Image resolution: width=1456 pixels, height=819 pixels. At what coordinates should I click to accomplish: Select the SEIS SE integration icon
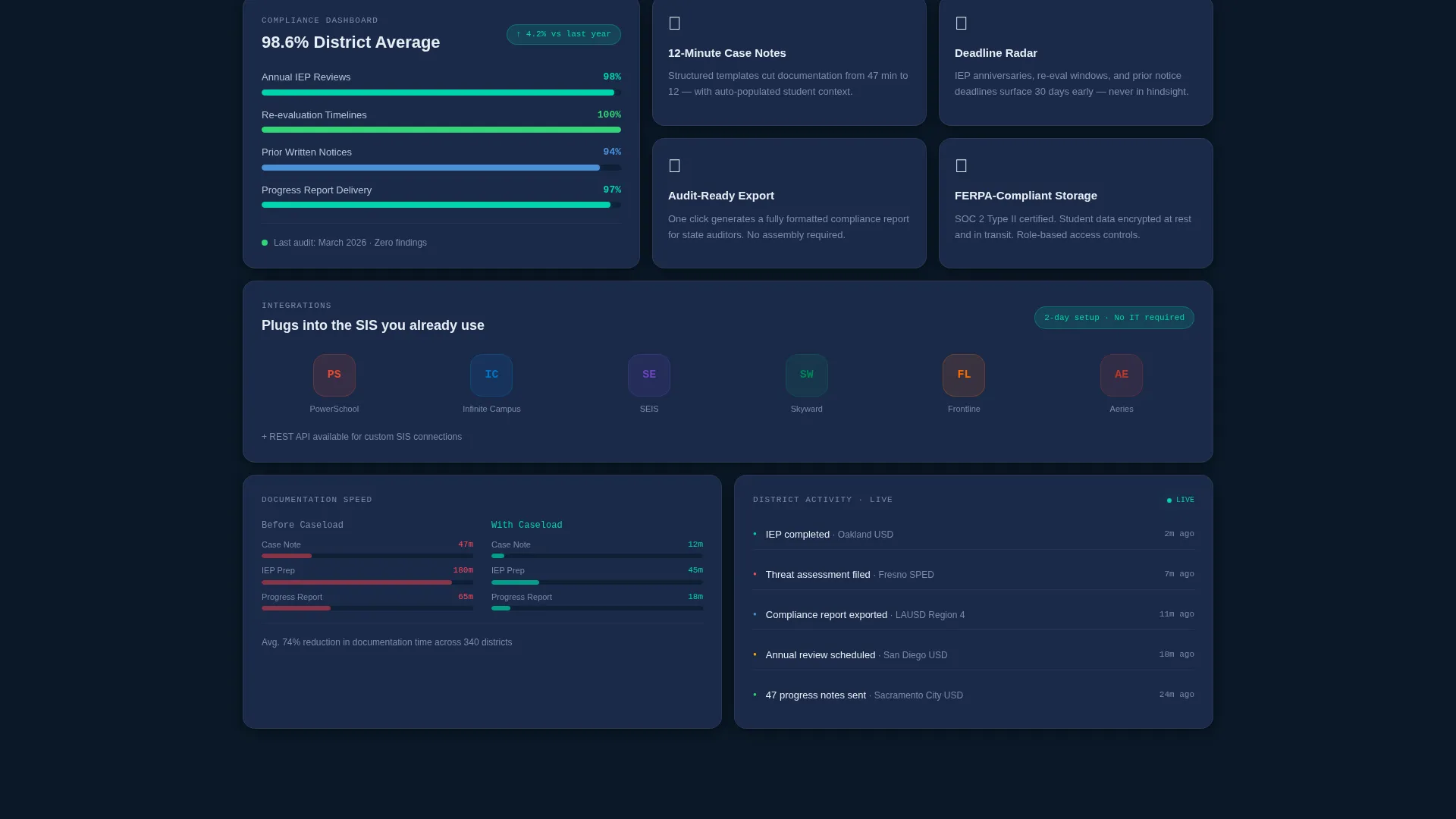(649, 375)
